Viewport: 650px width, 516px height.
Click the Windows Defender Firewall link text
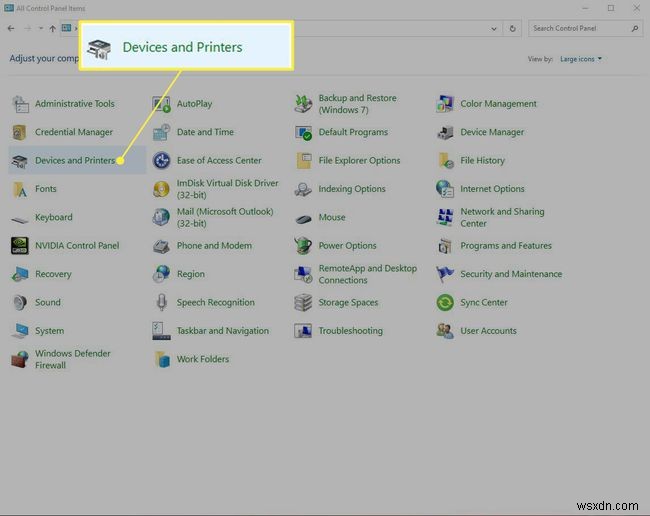[x=73, y=359]
